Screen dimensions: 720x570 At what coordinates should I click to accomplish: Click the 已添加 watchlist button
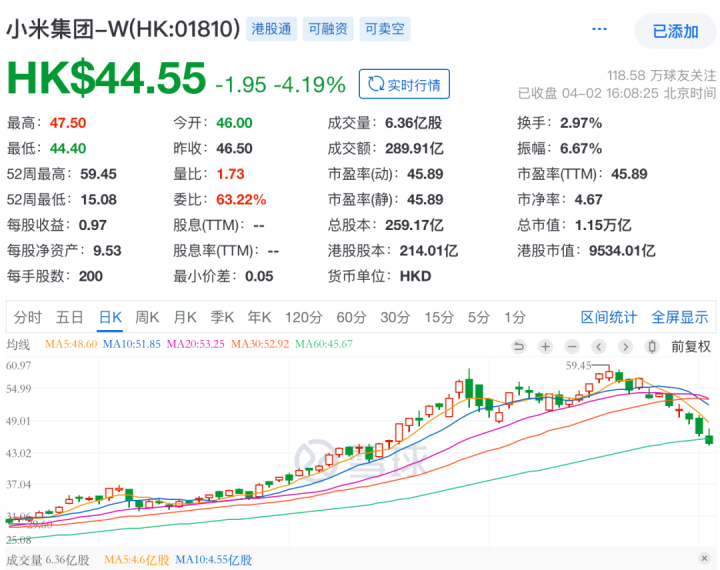point(675,31)
